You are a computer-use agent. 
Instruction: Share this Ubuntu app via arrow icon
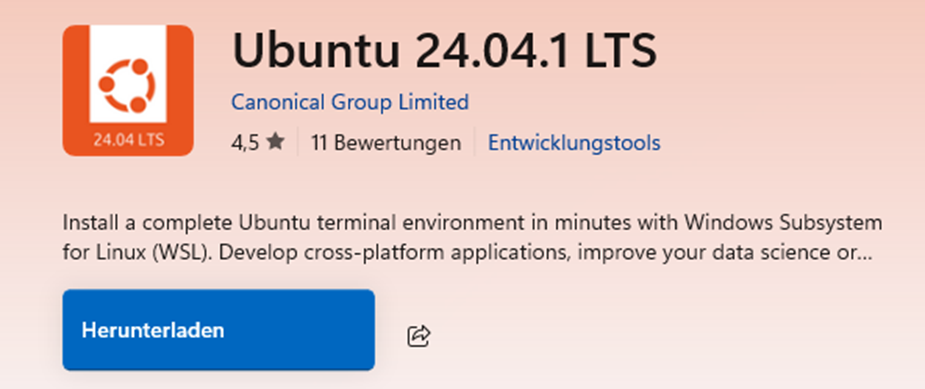coord(419,336)
